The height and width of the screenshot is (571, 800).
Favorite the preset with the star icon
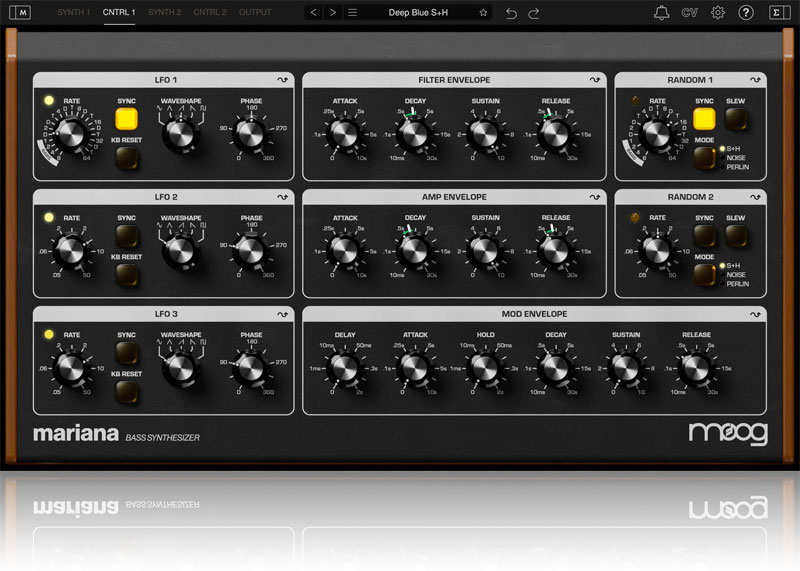(x=483, y=13)
